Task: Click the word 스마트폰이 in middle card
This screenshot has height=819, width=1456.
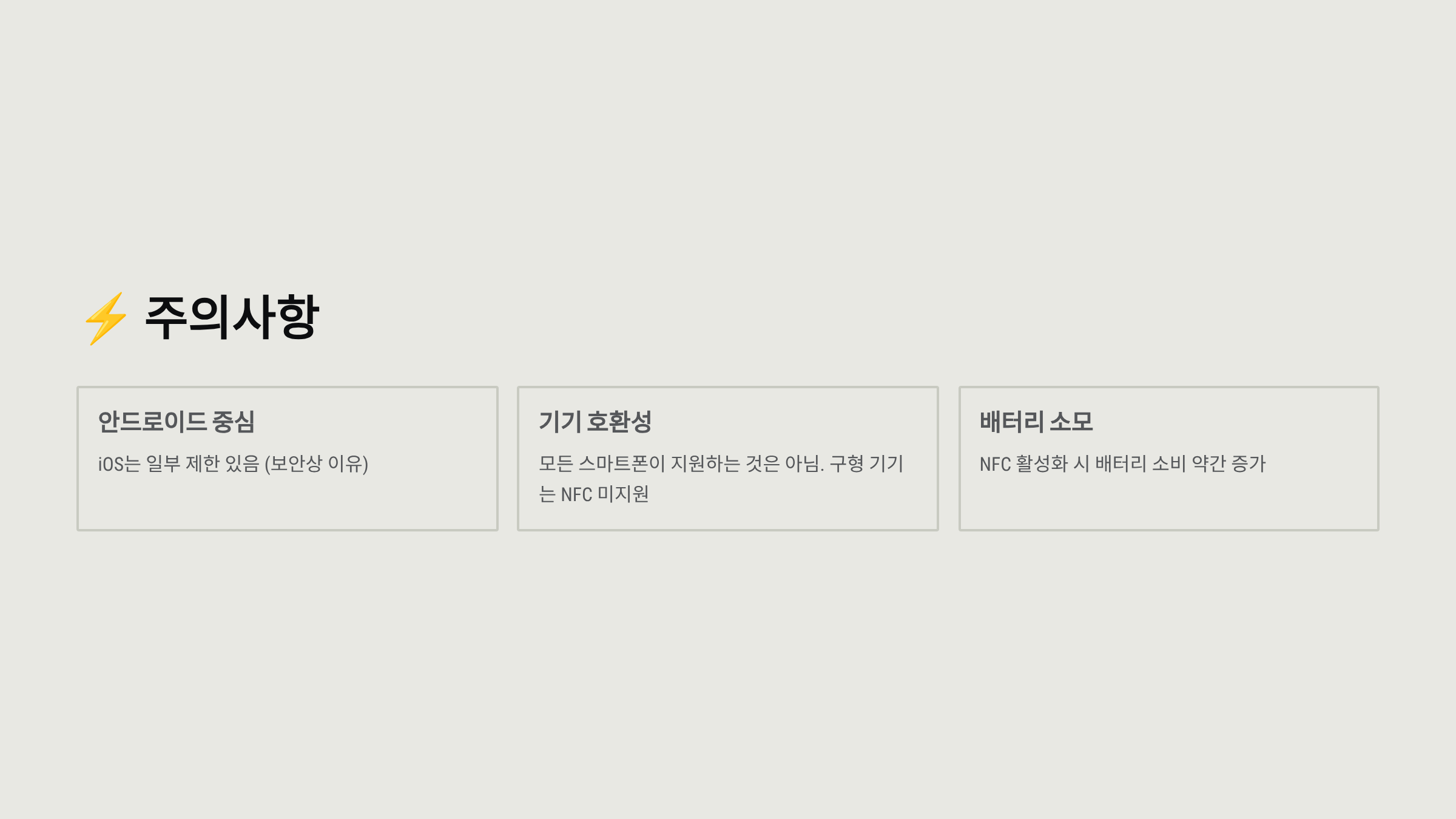Action: coord(622,464)
